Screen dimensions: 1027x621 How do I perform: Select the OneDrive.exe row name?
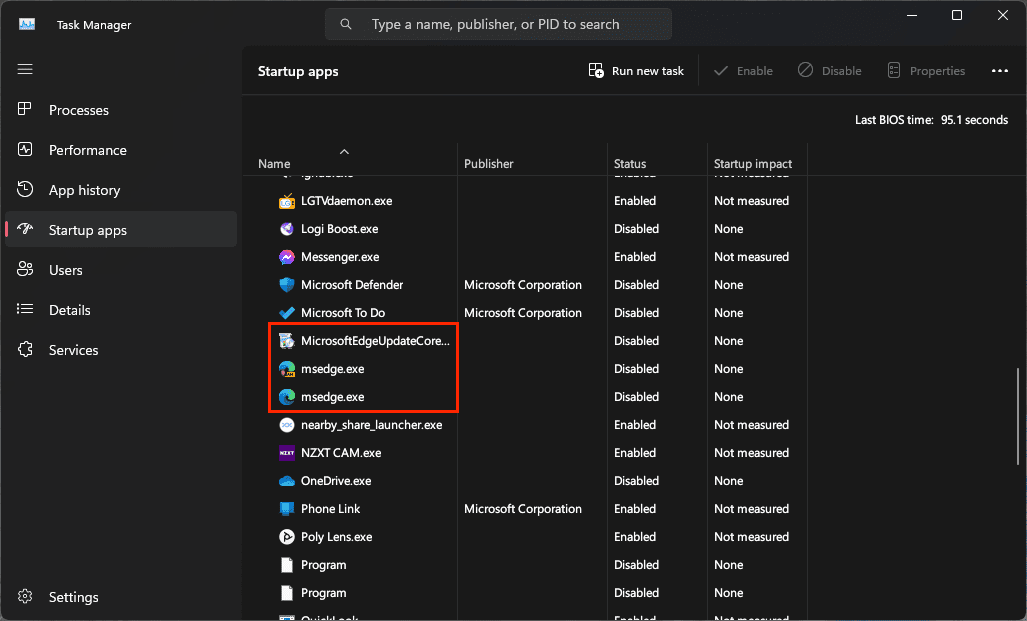click(x=336, y=481)
